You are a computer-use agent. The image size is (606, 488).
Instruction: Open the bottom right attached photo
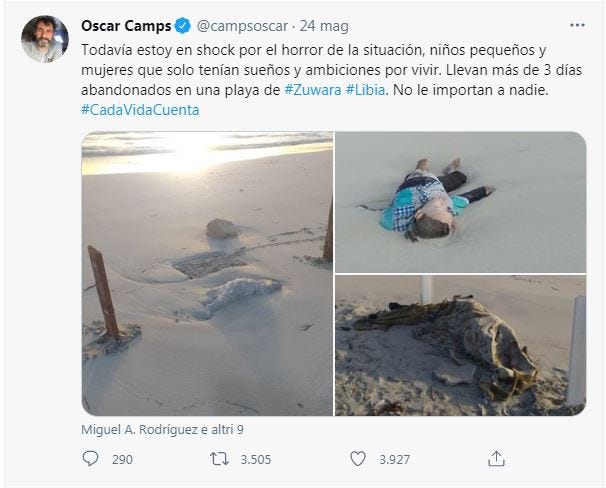pyautogui.click(x=461, y=345)
